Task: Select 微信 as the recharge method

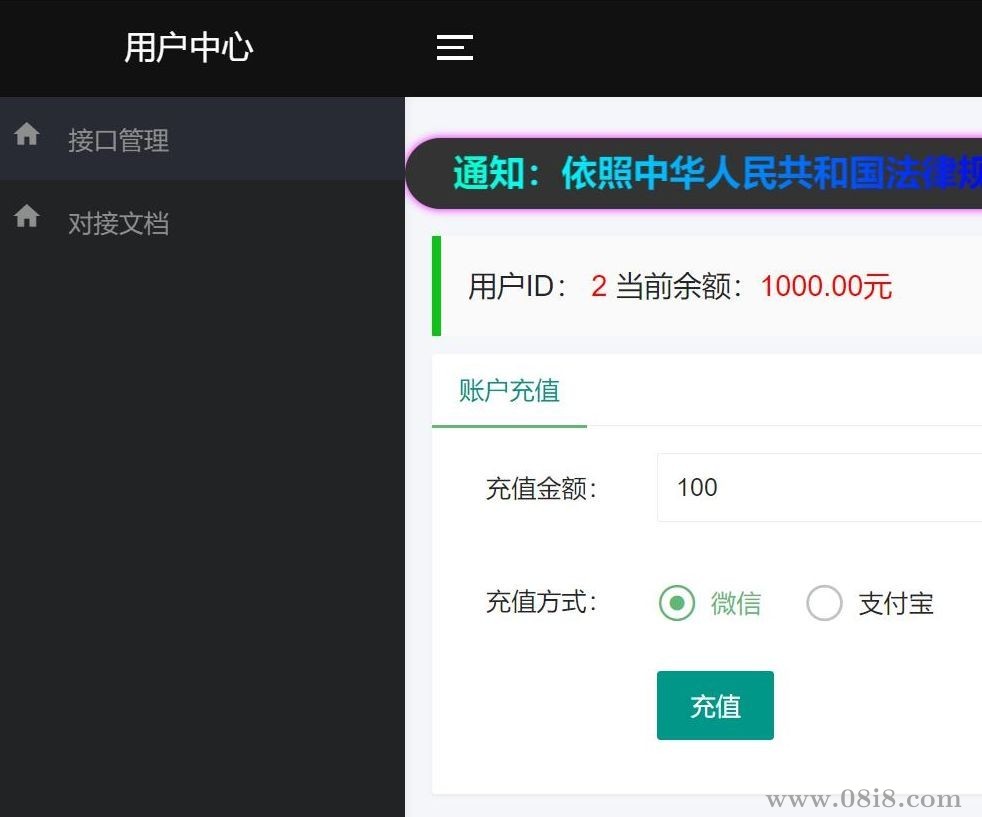Action: pos(710,603)
